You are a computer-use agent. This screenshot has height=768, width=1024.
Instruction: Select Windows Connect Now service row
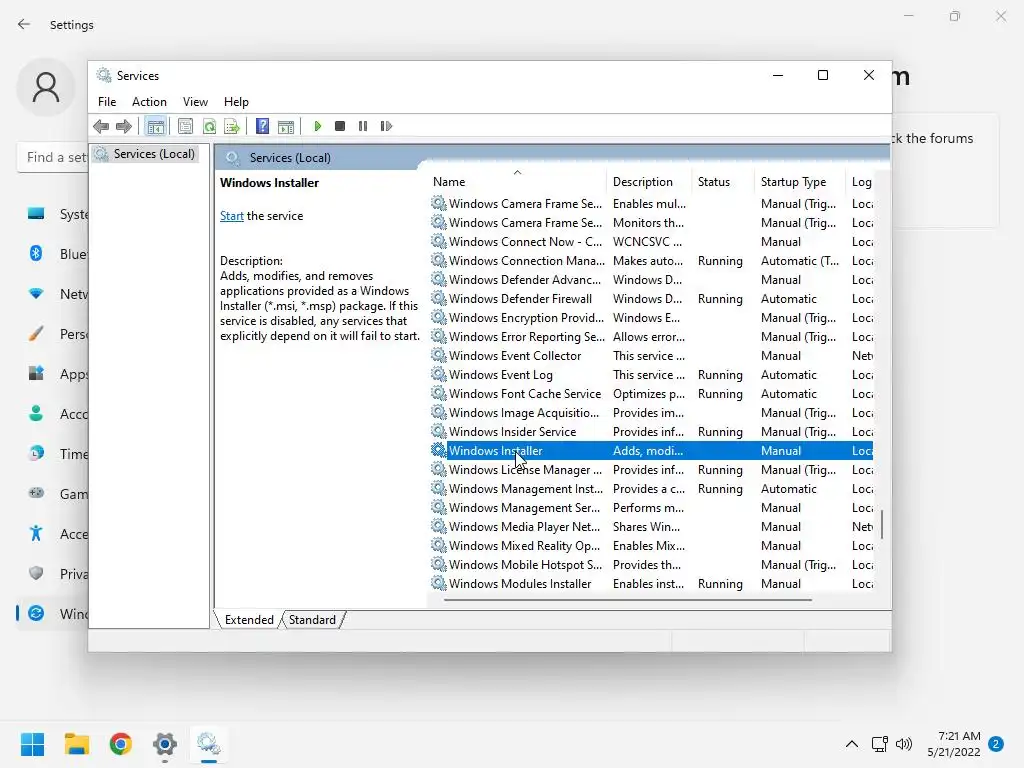[x=651, y=242]
